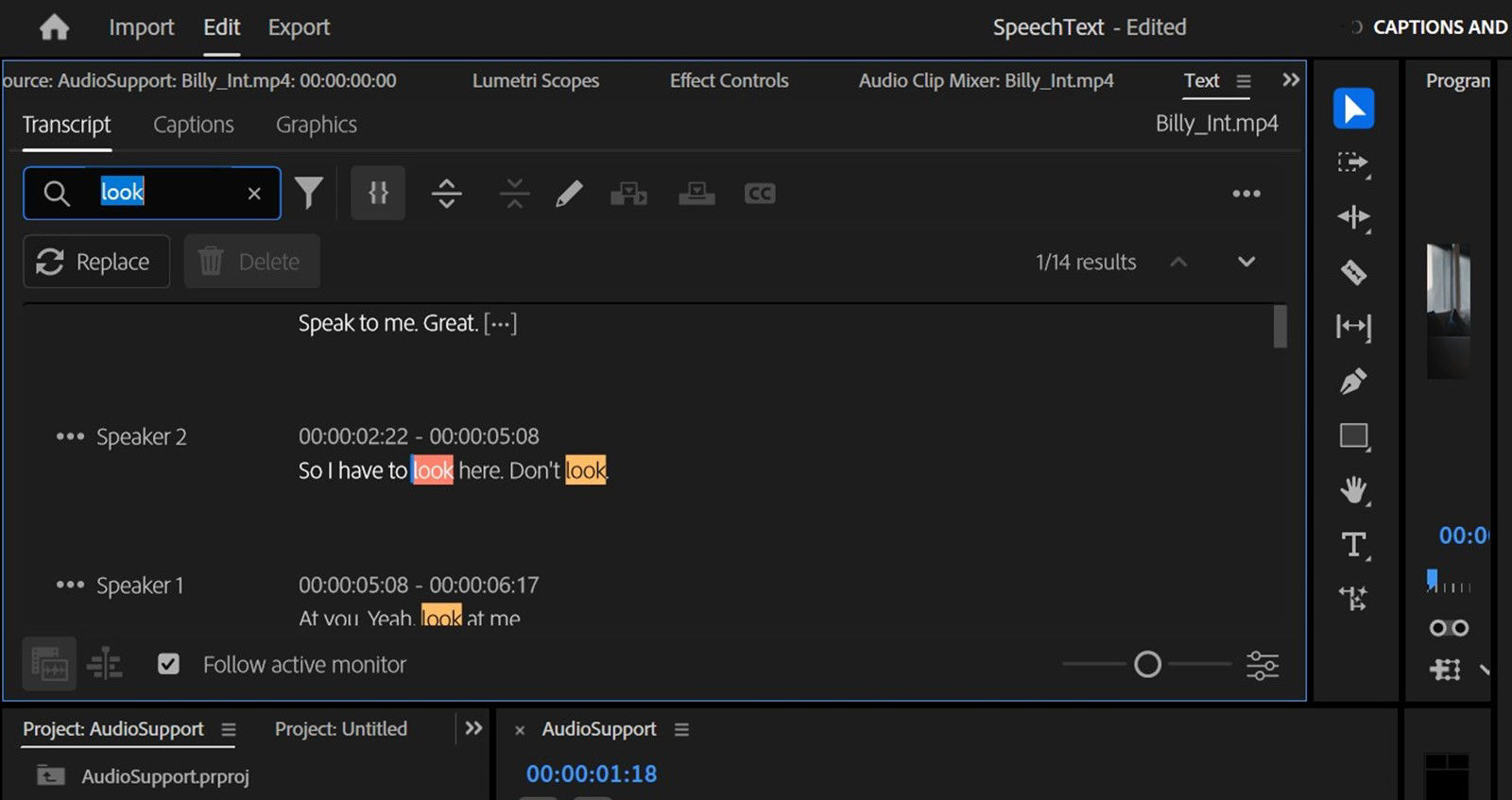Viewport: 1512px width, 800px height.
Task: Open Project: AudioSupport panel menu
Action: tap(229, 729)
